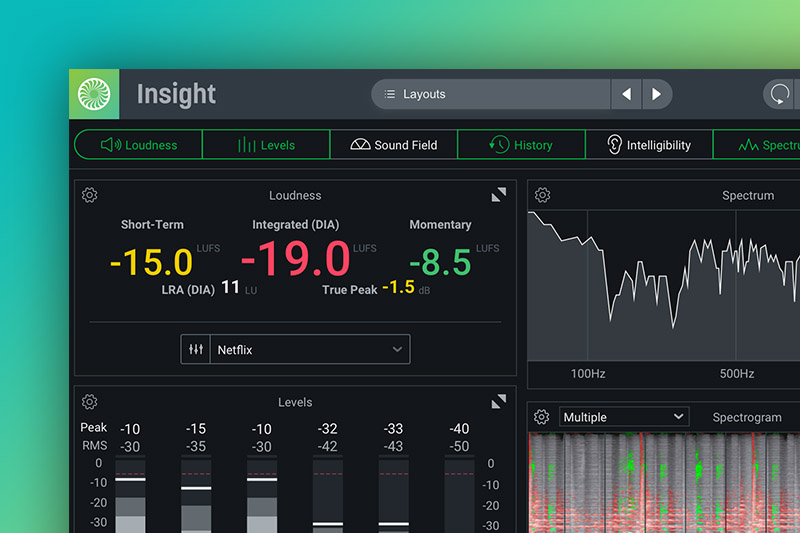
Task: Click the spectrum analyzer curve display
Action: (664, 286)
